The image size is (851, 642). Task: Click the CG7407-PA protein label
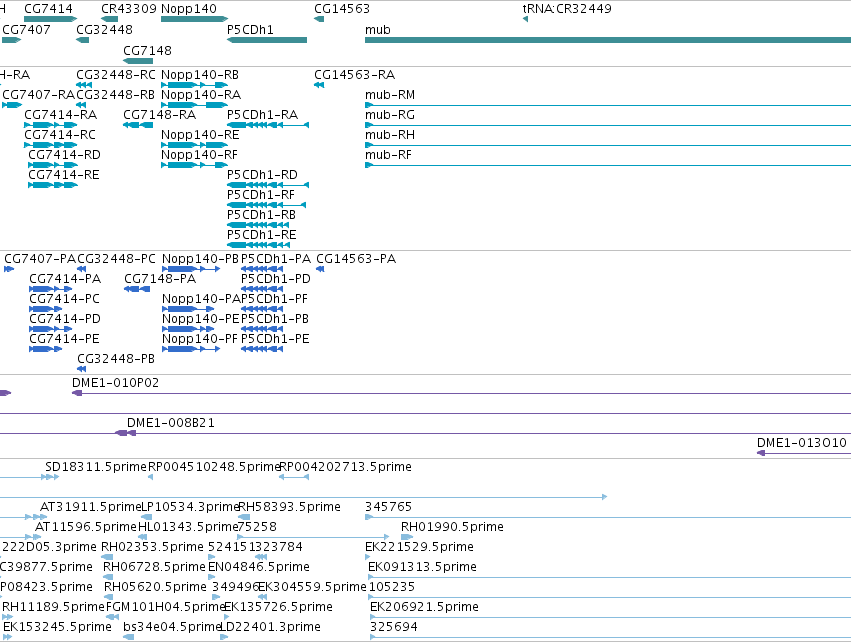pos(40,259)
